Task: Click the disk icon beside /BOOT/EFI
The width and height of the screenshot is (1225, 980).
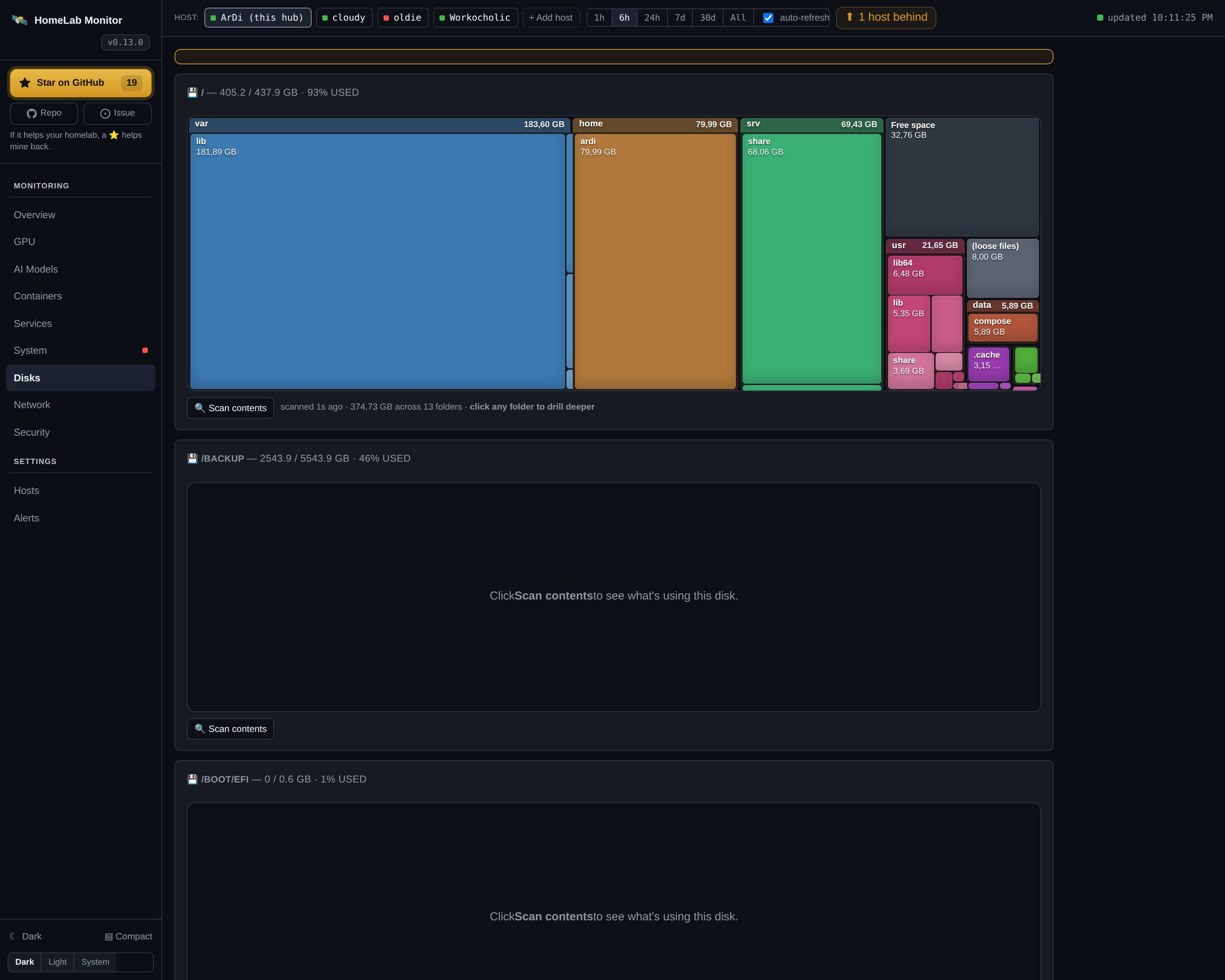Action: point(193,779)
